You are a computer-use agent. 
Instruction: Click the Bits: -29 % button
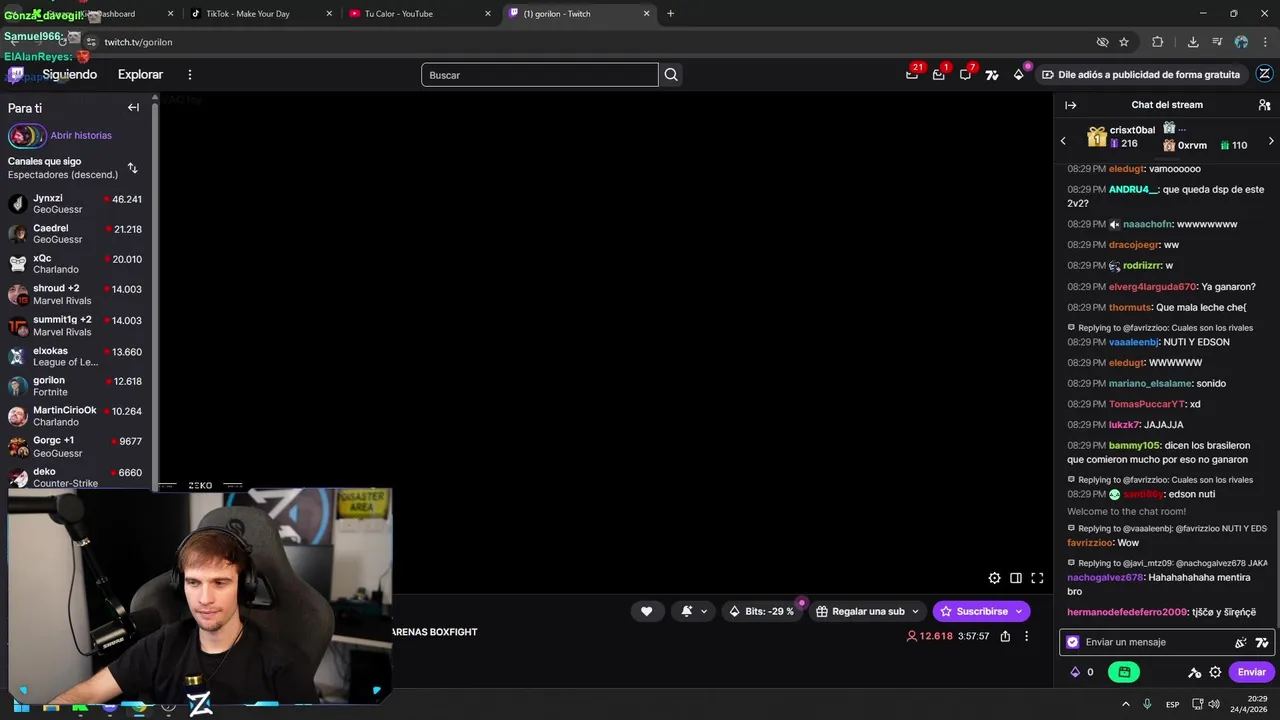tap(762, 611)
